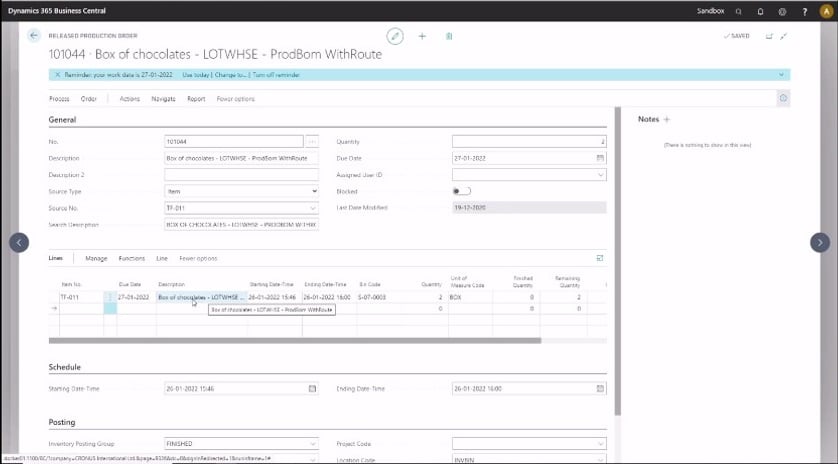Click the lines horizontal scrollbar

[294, 341]
